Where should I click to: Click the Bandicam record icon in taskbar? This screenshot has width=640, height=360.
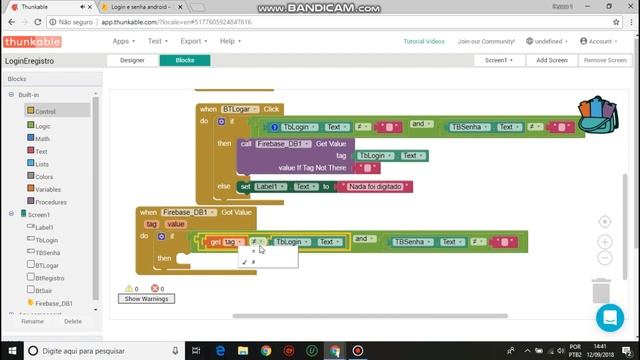point(358,351)
